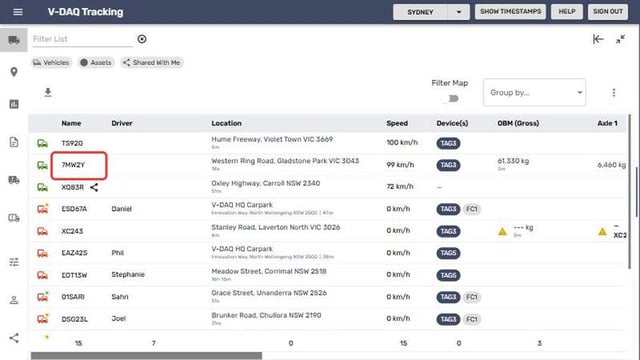Viewport: 640px width, 360px height.
Task: Click the Axle 1 column header
Action: (607, 123)
